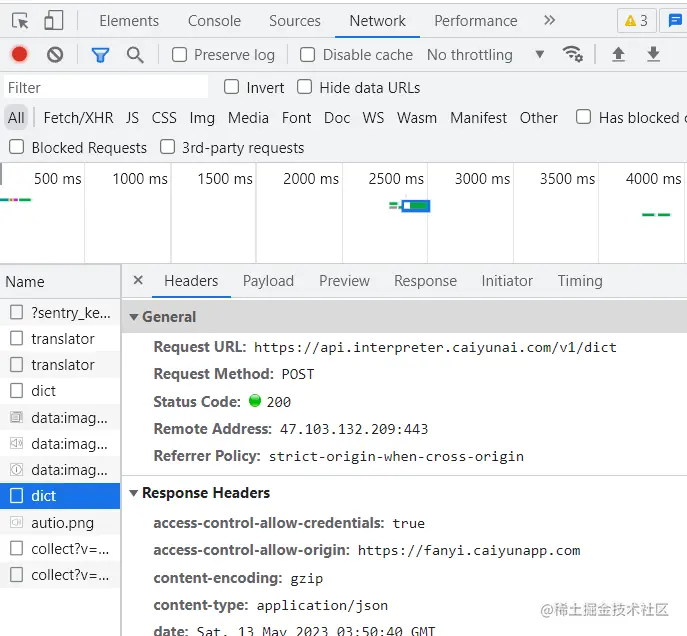Clear the network log
Image resolution: width=687 pixels, height=636 pixels.
point(55,55)
